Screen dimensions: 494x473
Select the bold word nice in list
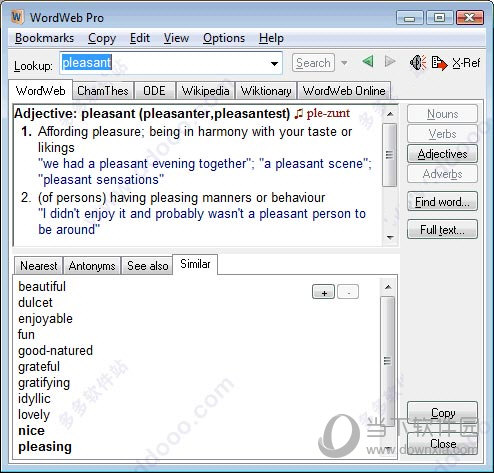[31, 431]
